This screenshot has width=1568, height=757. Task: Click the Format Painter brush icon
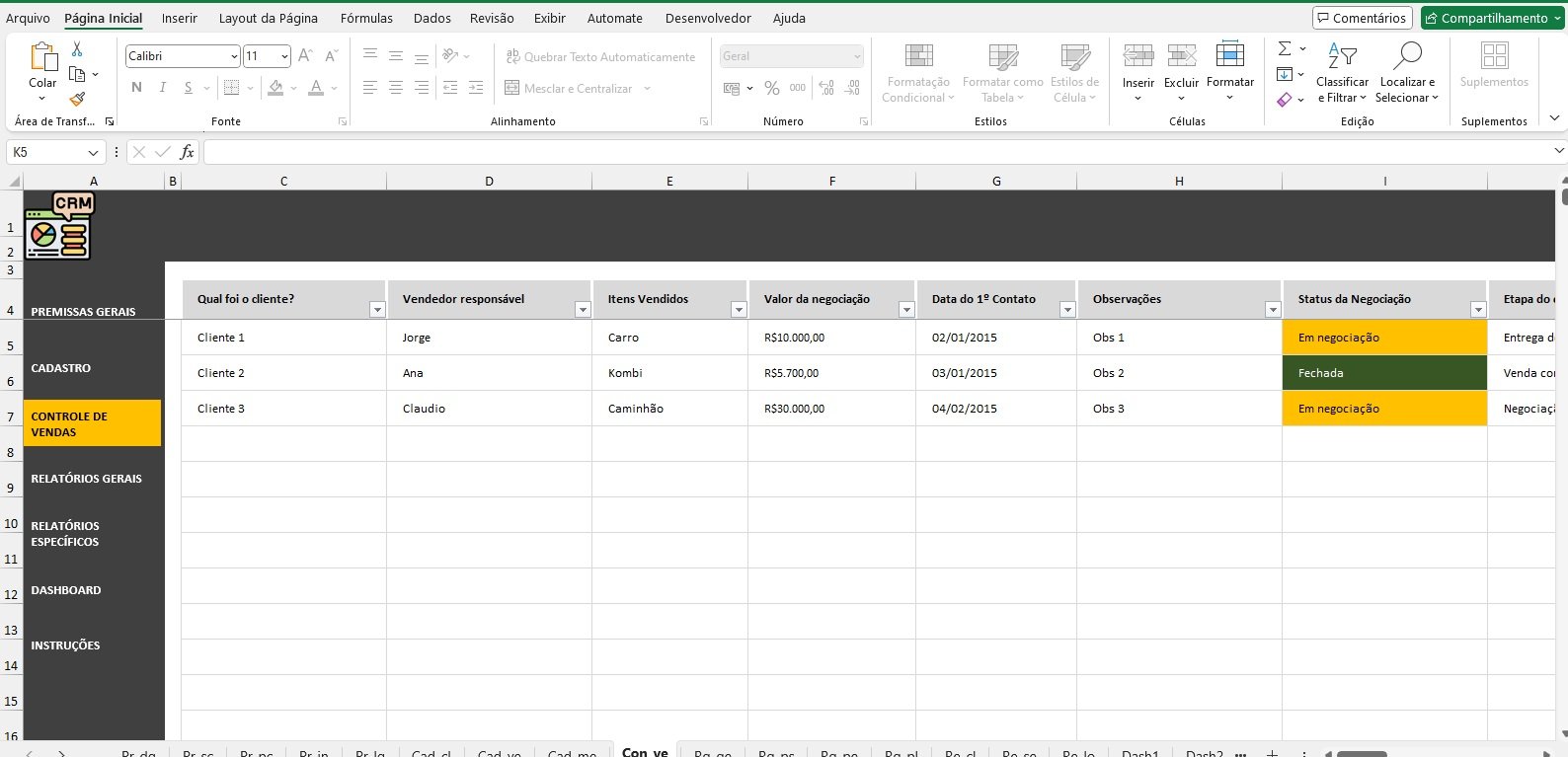point(77,99)
